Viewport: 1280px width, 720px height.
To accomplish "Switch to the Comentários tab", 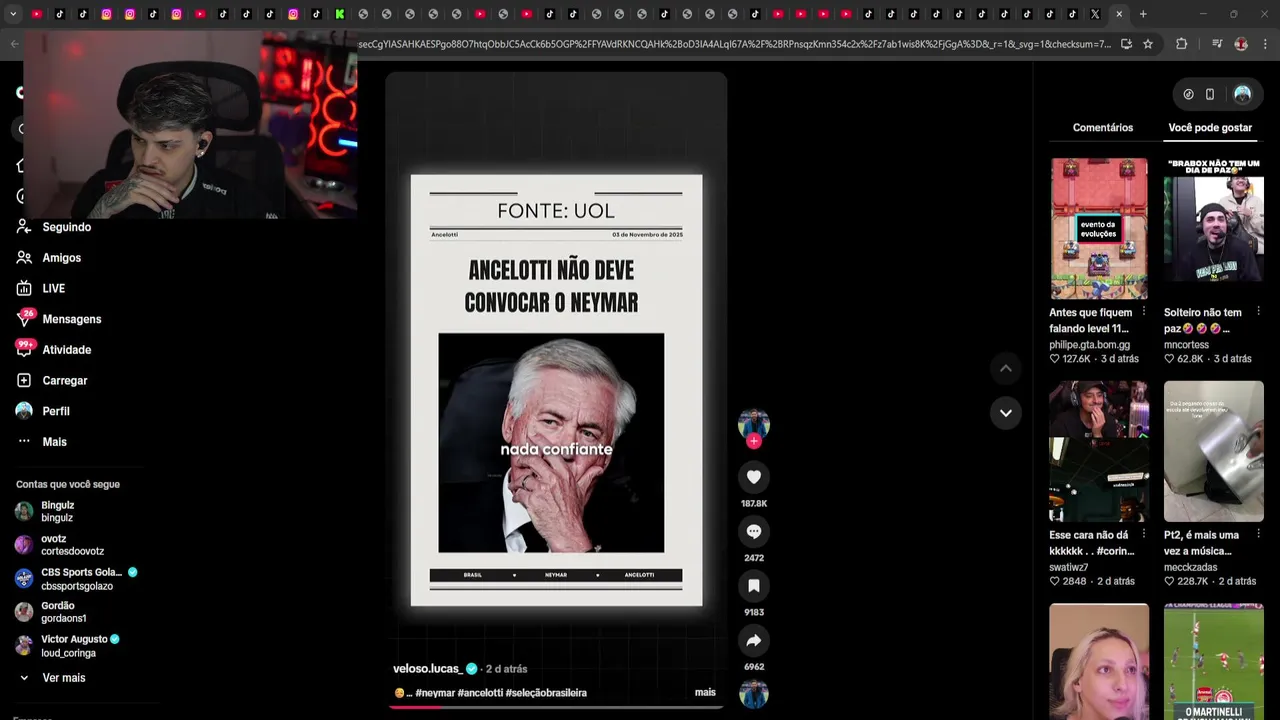I will click(x=1103, y=128).
